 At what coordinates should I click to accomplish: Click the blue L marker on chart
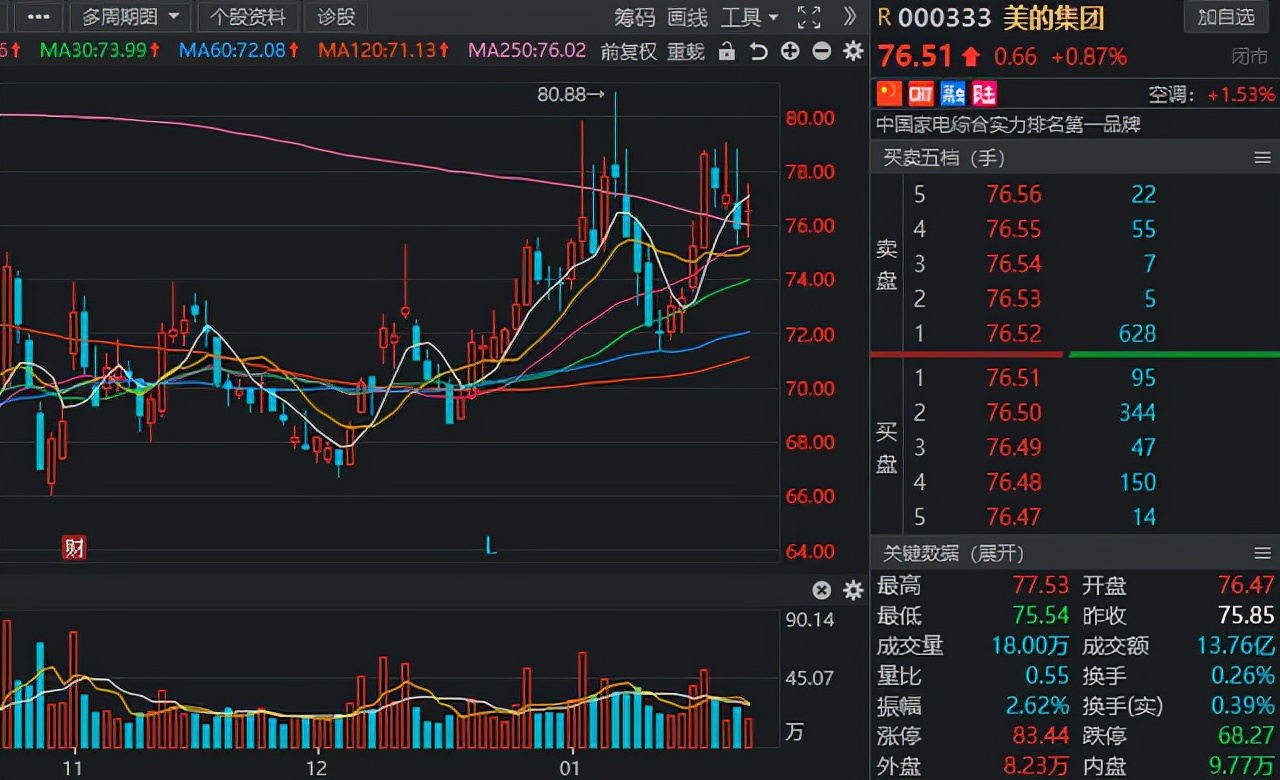pyautogui.click(x=491, y=546)
